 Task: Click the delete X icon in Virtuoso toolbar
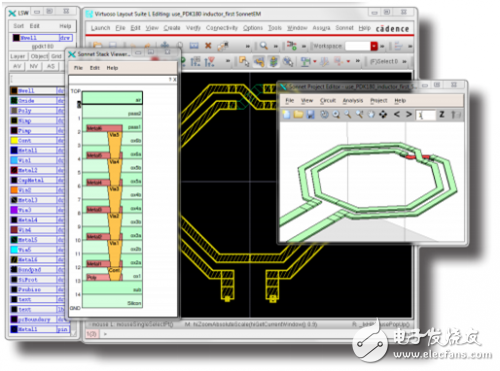pos(208,45)
